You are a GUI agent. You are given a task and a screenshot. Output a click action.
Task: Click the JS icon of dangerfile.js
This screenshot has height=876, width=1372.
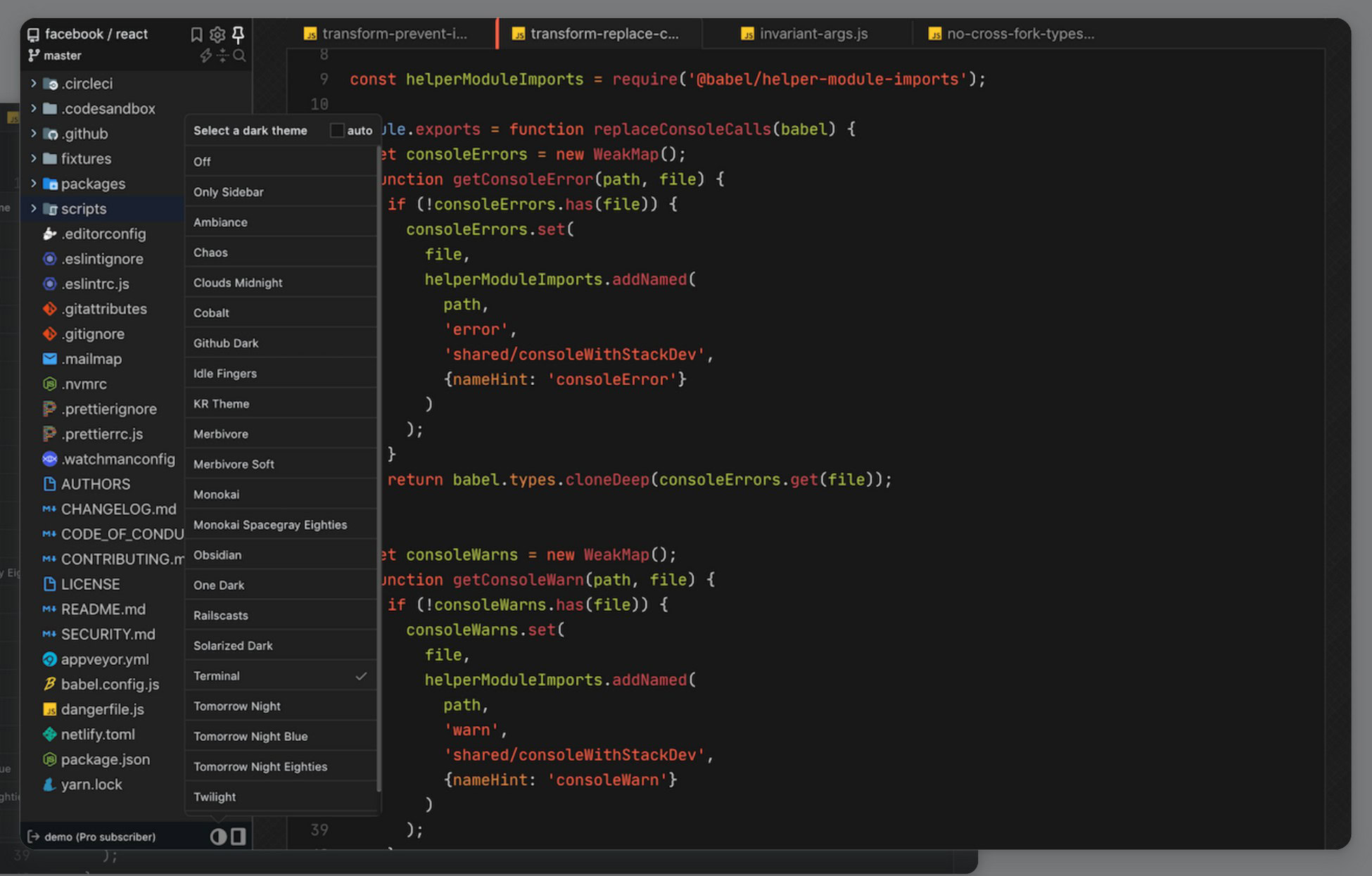point(49,709)
